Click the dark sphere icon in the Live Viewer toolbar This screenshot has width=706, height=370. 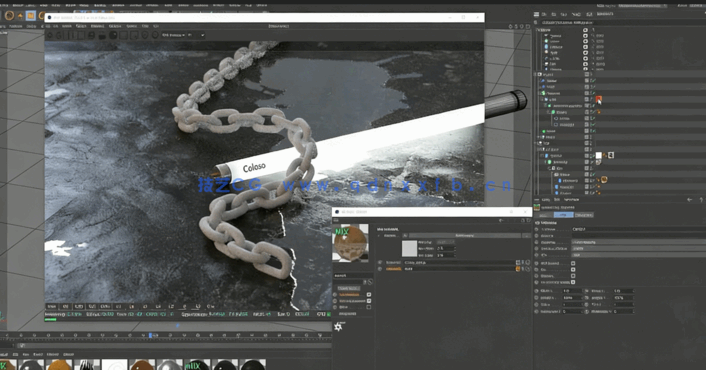tap(113, 35)
